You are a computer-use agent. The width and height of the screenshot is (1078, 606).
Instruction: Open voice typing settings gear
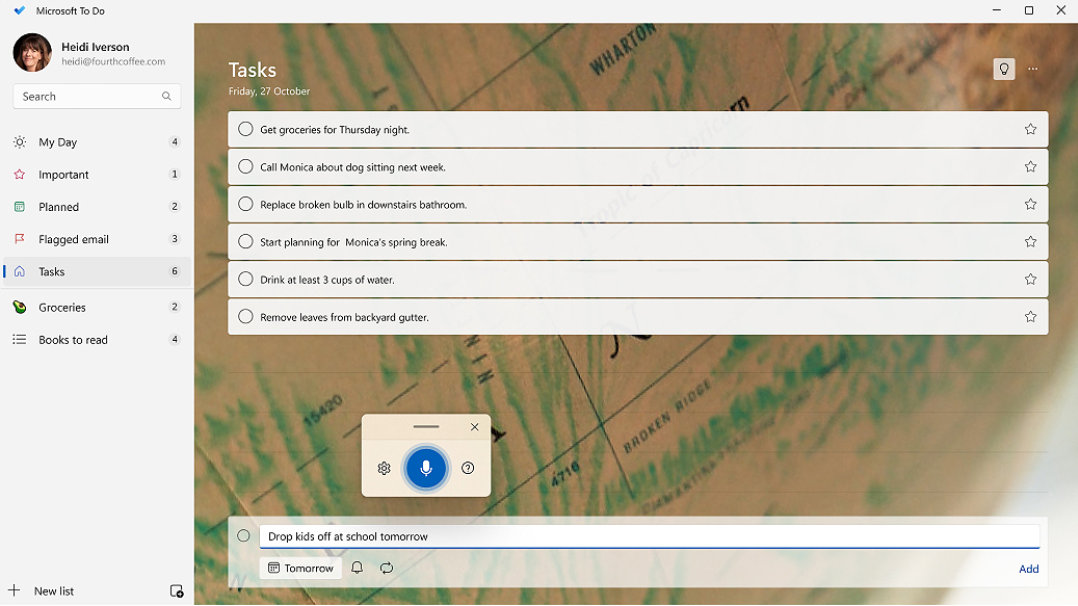click(x=384, y=468)
